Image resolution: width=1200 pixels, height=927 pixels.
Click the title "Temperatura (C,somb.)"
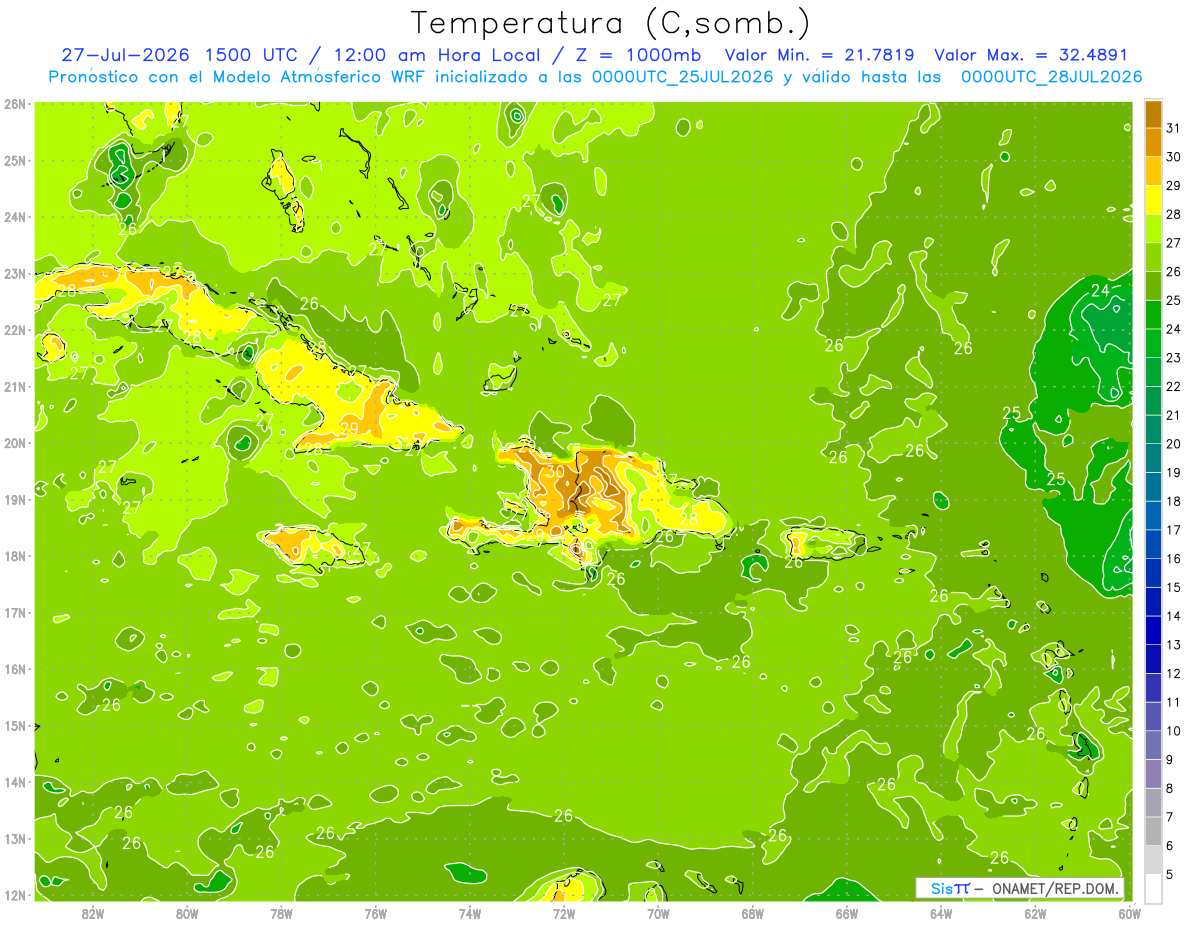coord(610,23)
